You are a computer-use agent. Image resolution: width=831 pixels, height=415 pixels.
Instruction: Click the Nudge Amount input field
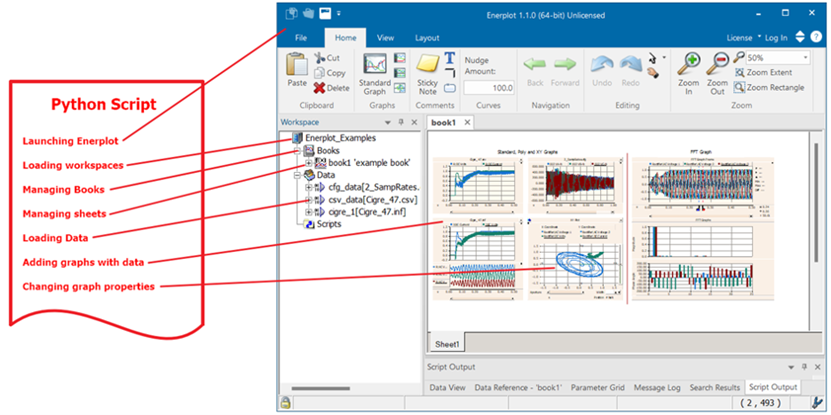pos(489,88)
